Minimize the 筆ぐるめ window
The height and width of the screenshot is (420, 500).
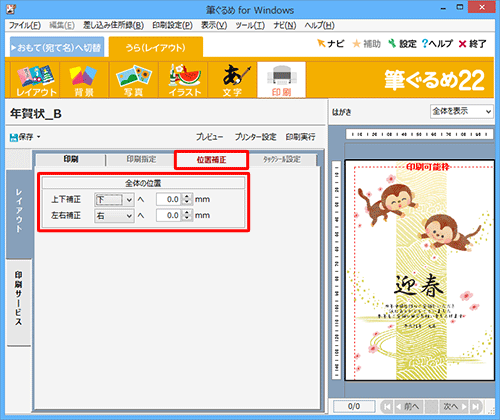pos(443,9)
